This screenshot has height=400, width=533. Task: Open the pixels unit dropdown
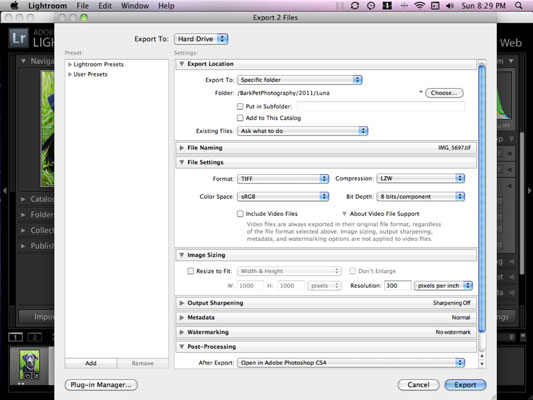click(x=324, y=285)
